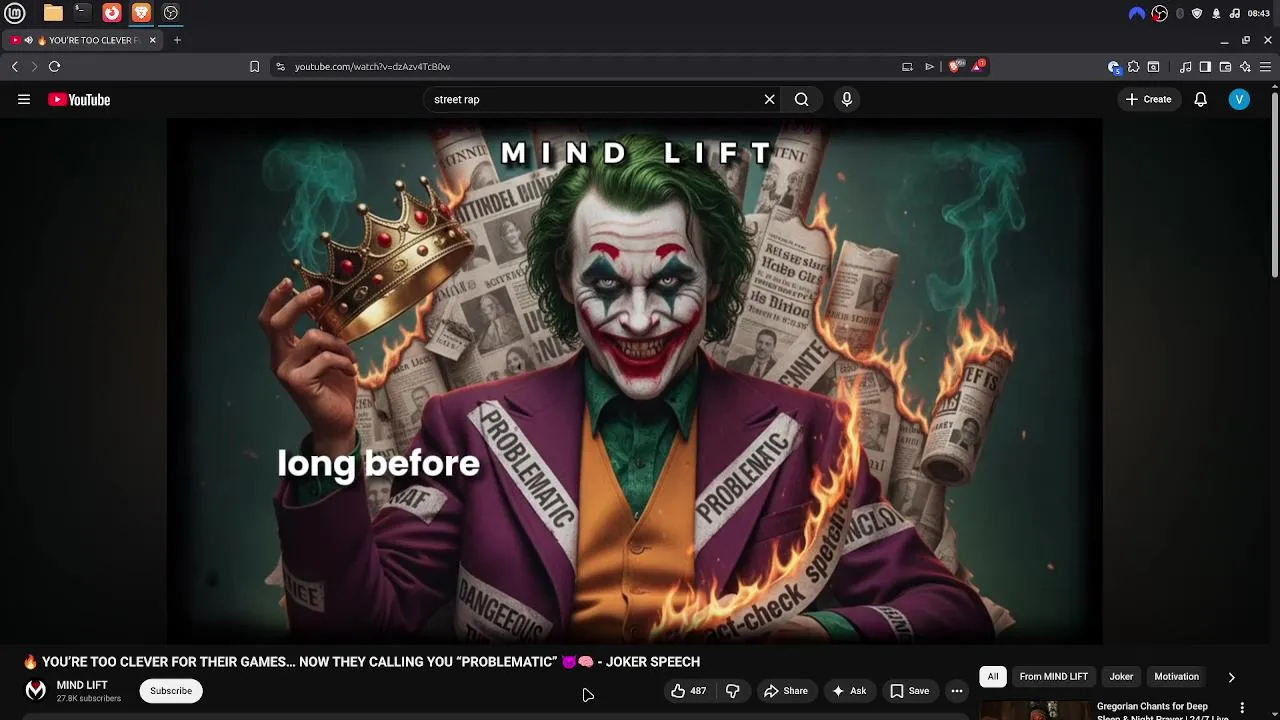
Task: Open the security shield tray icon
Action: [1197, 13]
